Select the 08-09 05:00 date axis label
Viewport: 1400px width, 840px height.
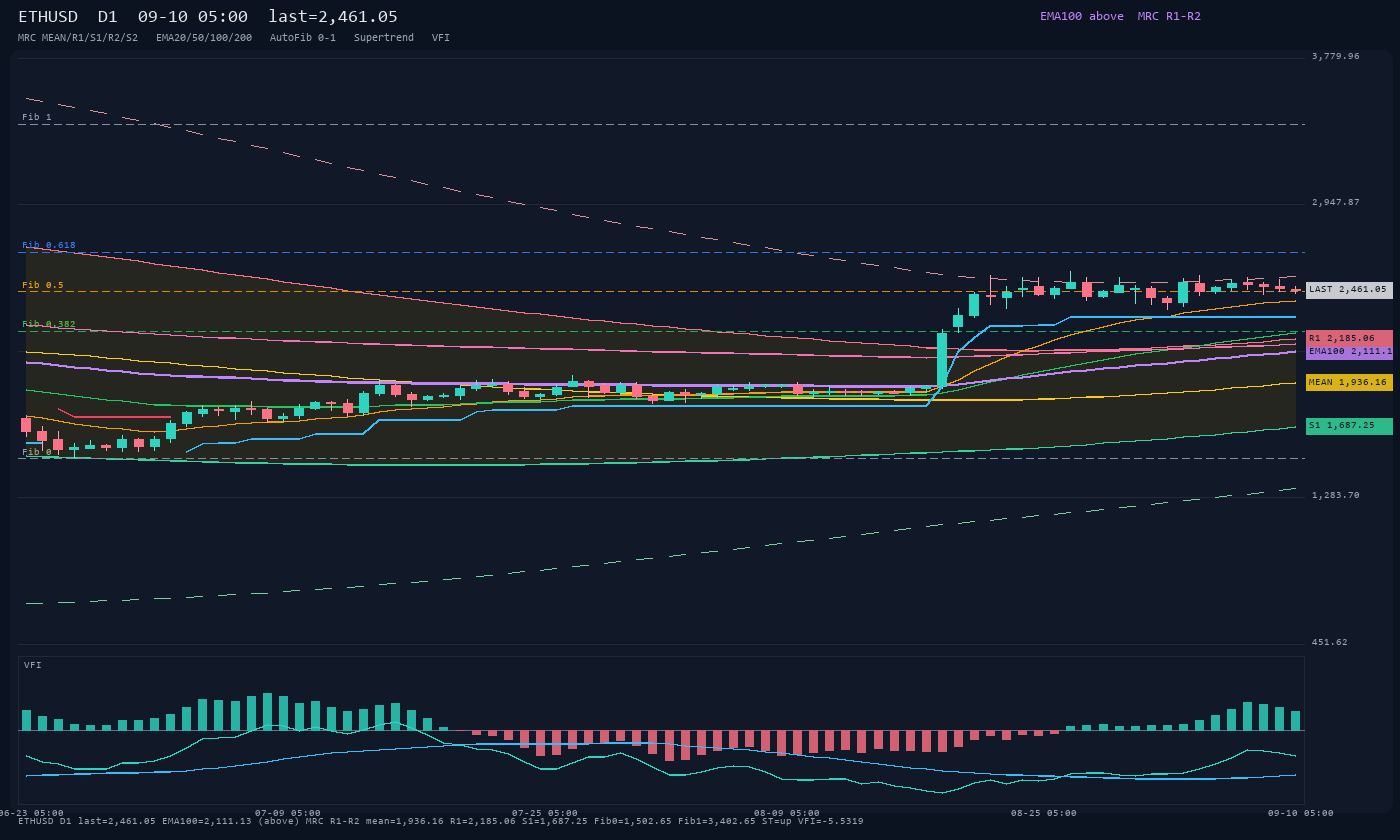coord(787,813)
